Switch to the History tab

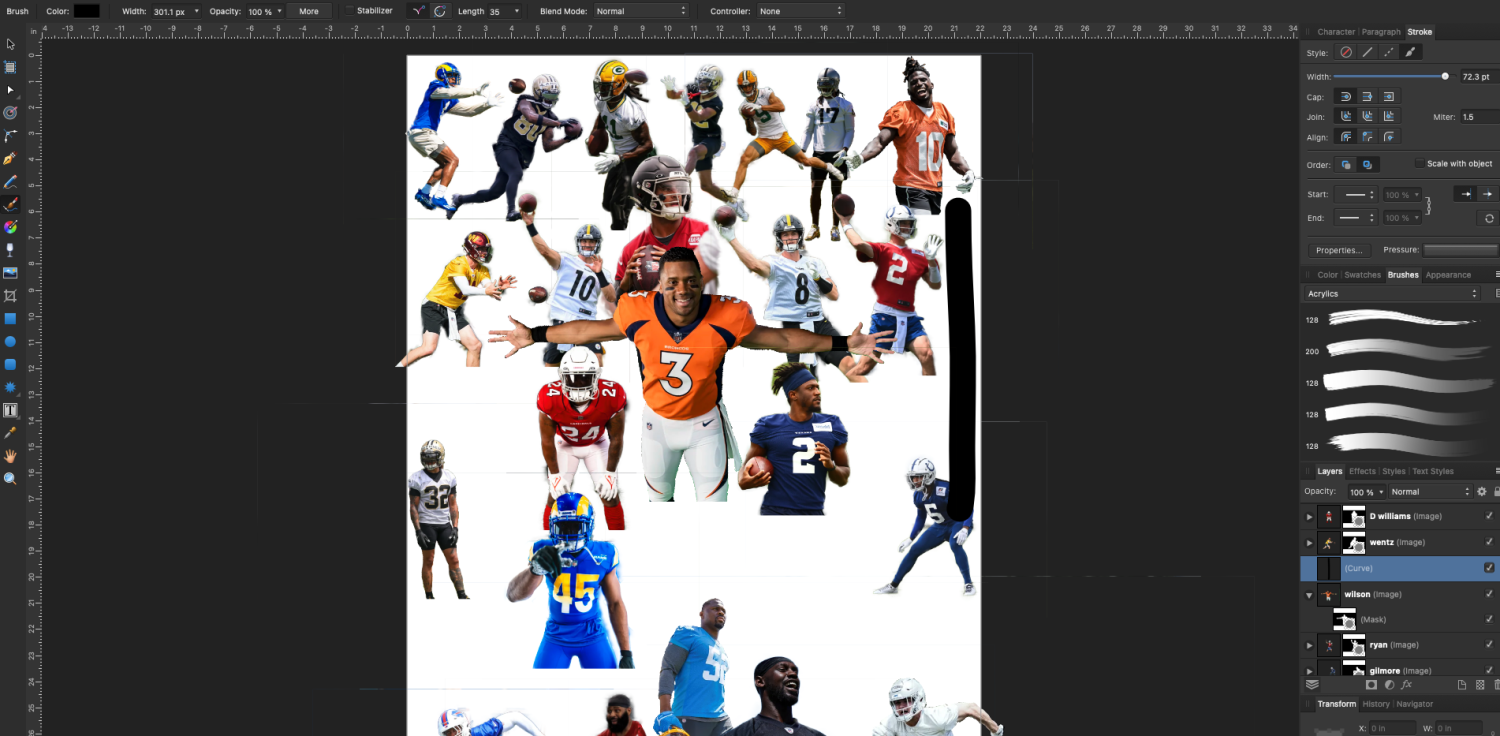tap(1376, 703)
